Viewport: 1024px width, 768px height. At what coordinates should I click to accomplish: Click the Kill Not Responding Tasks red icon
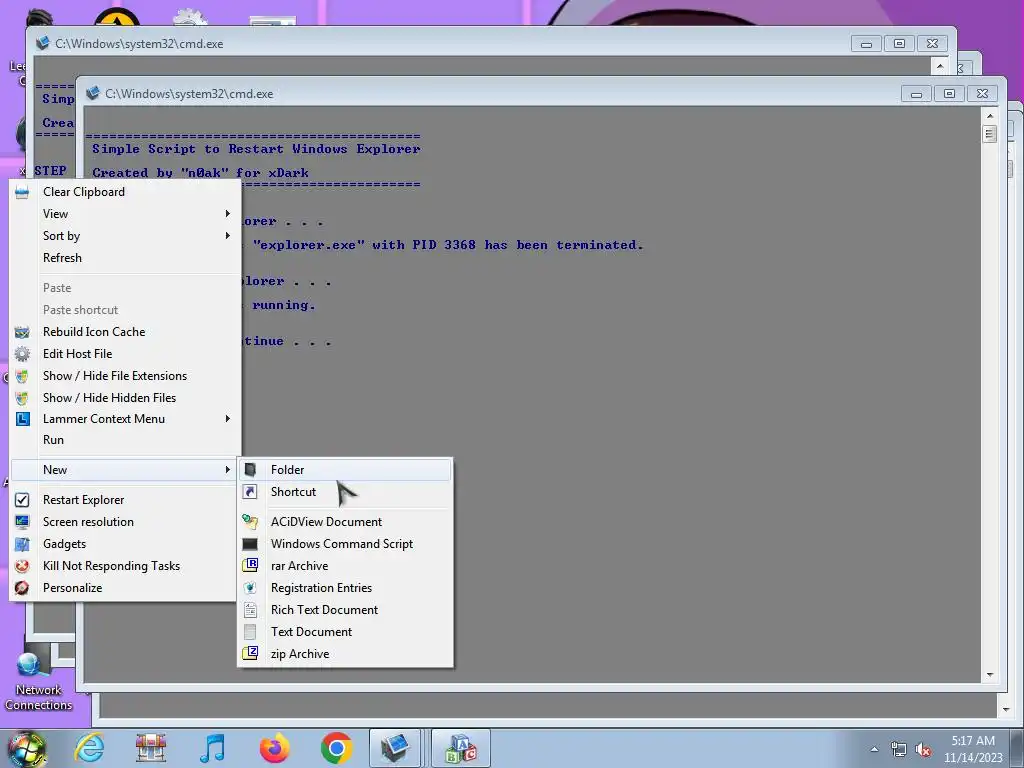(x=22, y=566)
